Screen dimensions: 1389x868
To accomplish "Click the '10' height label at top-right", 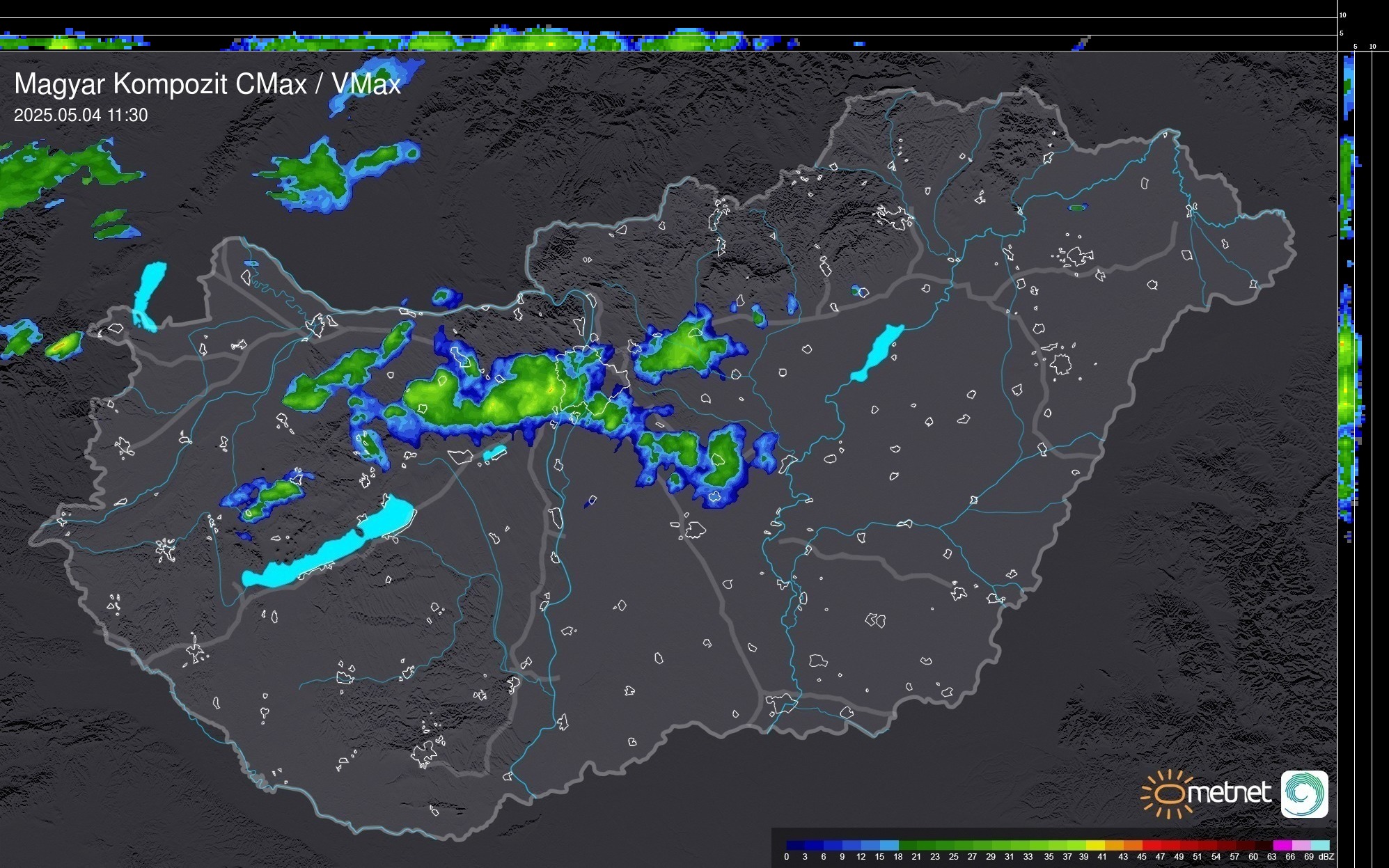I will coord(1342,15).
